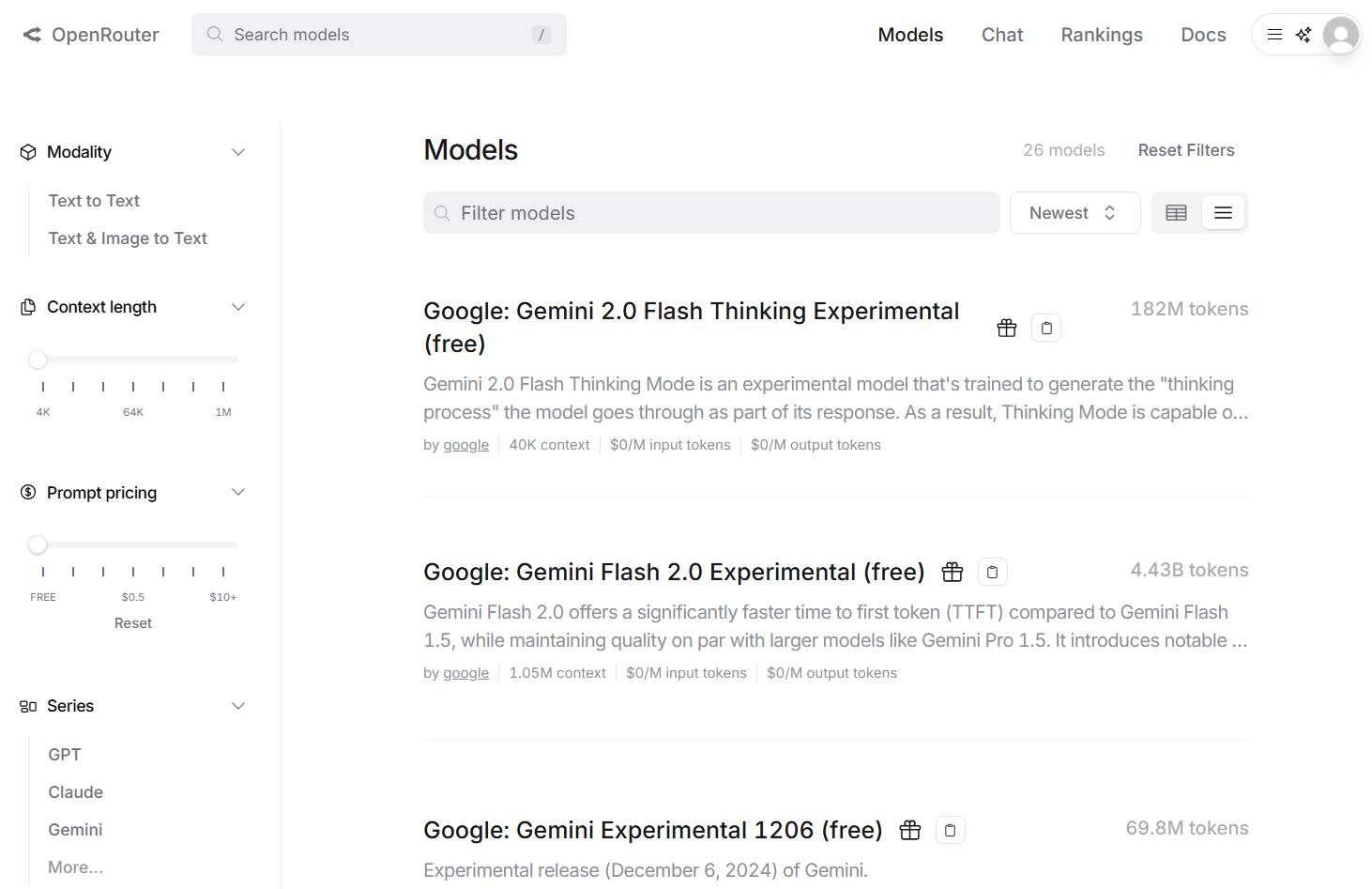Click the Prompt pricing slider handle
Image resolution: width=1372 pixels, height=889 pixels.
(38, 544)
